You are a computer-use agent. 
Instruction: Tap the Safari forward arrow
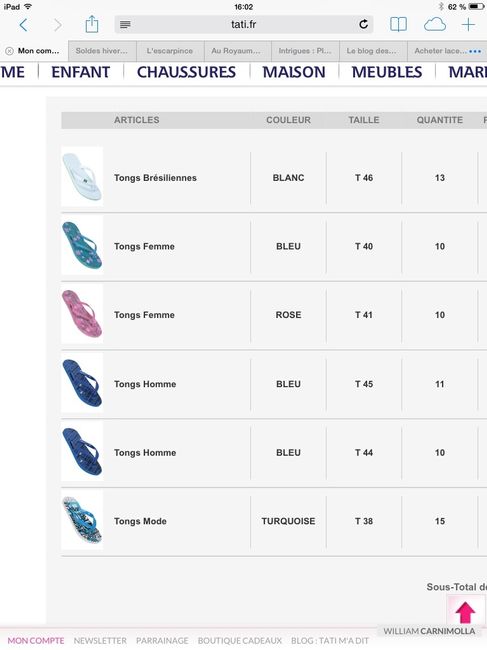coord(58,25)
